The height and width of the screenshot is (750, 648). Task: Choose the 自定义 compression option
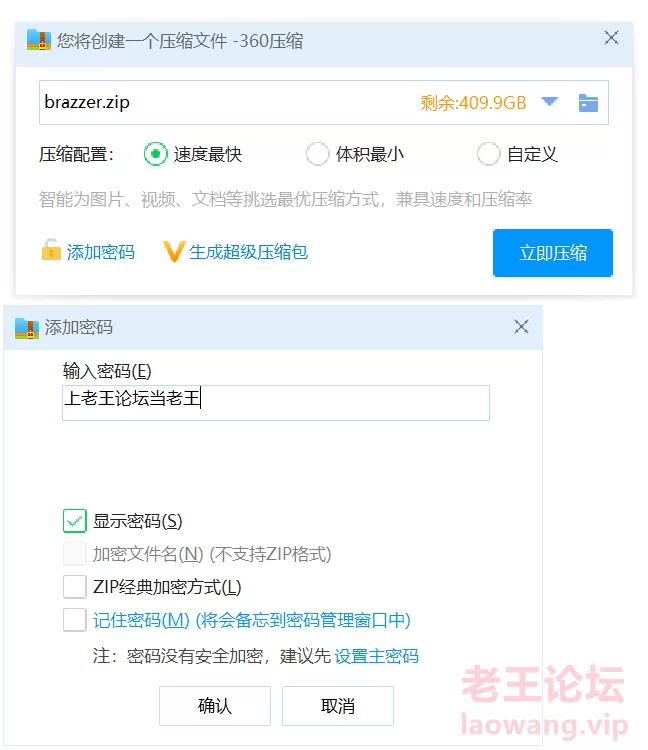point(488,154)
